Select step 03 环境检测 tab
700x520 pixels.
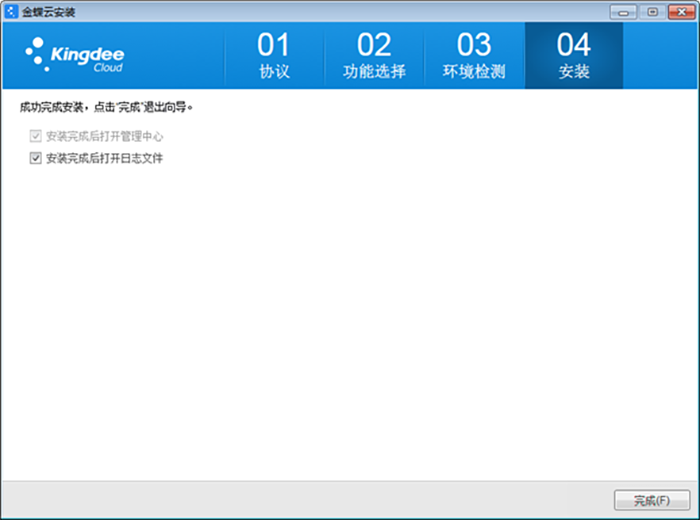click(x=474, y=55)
